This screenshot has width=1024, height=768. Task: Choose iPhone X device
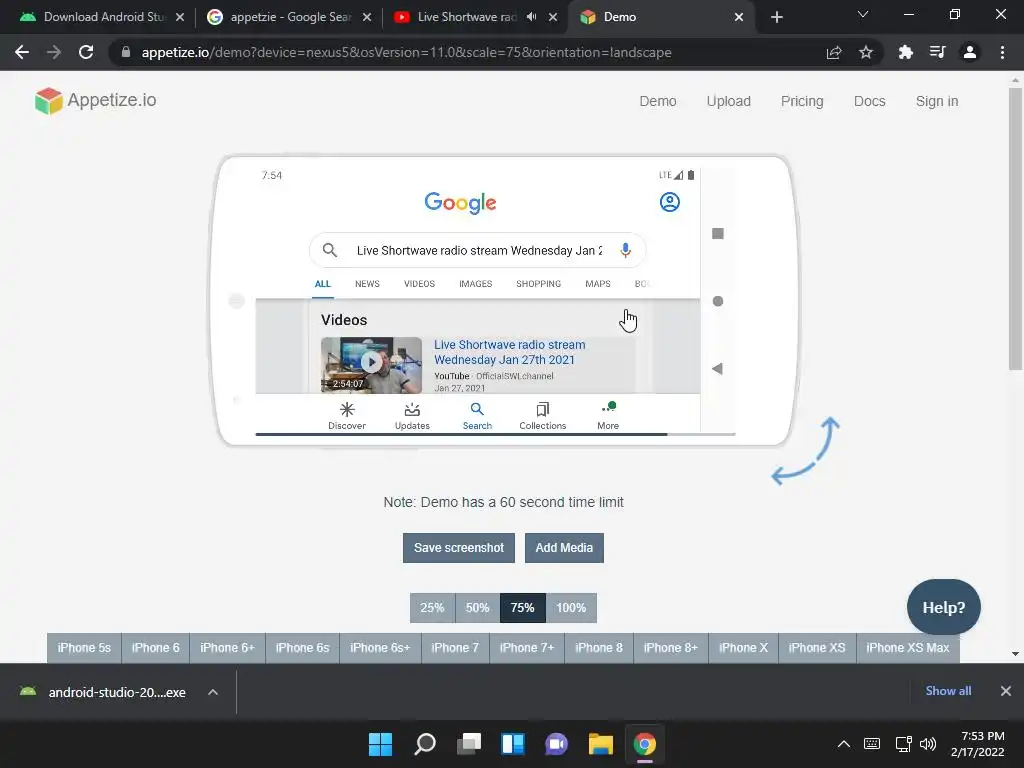click(743, 648)
